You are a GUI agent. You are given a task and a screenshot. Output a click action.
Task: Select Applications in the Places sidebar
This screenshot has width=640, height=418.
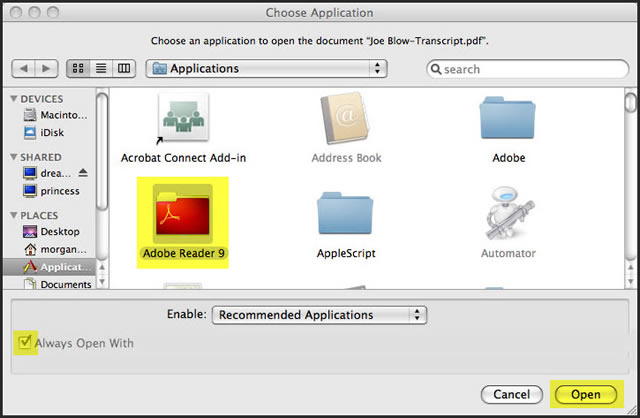click(x=49, y=267)
